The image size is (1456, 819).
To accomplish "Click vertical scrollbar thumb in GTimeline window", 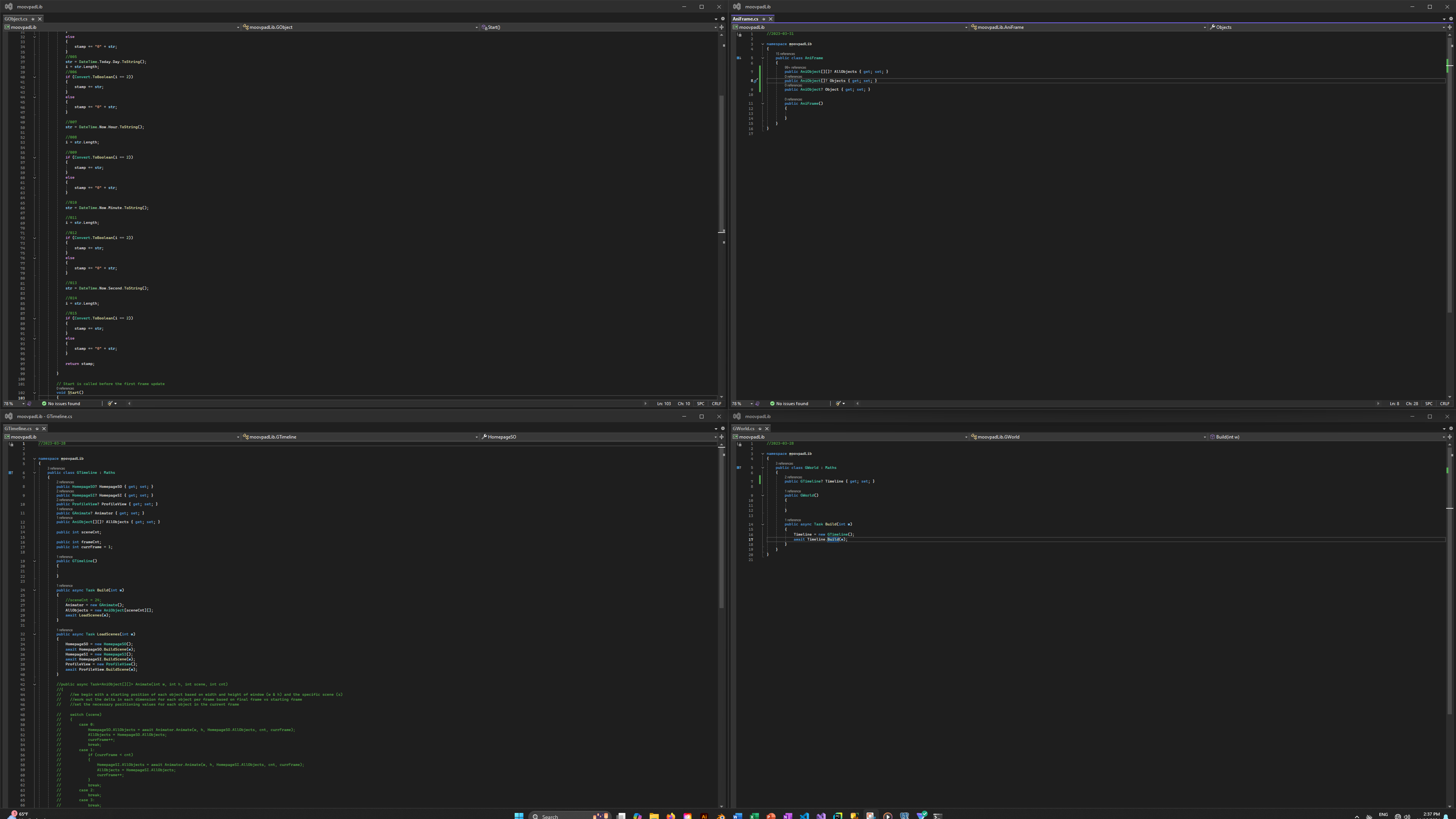I will pos(721,528).
